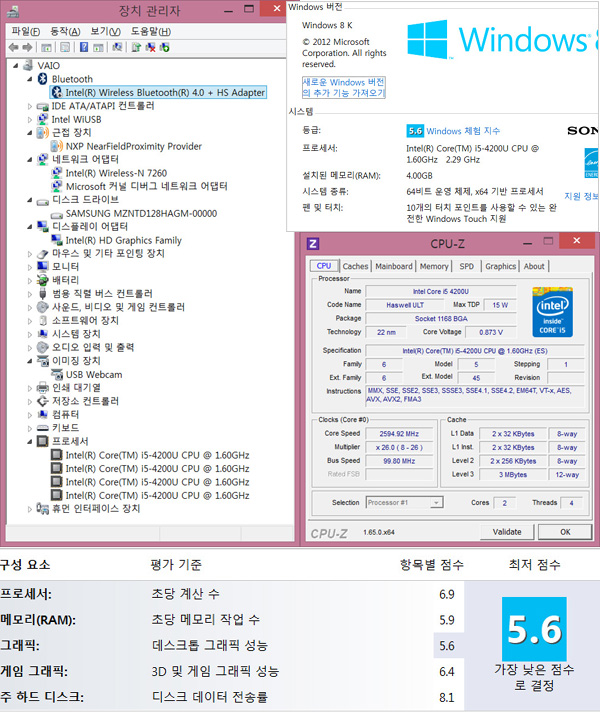Click the Intel Core i5 logo in CPU-Z
This screenshot has width=600, height=715.
pos(552,312)
